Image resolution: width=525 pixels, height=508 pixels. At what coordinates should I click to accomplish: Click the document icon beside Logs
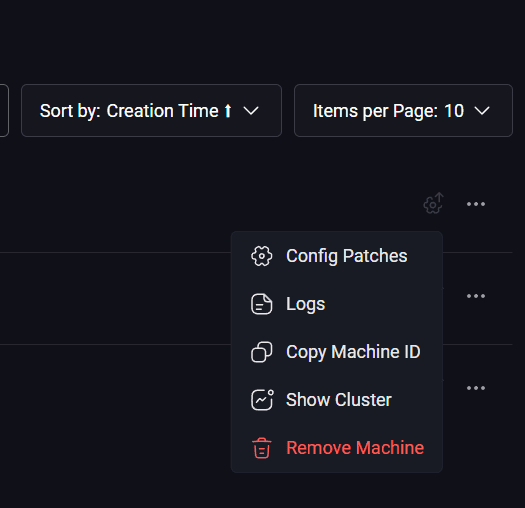coord(261,304)
